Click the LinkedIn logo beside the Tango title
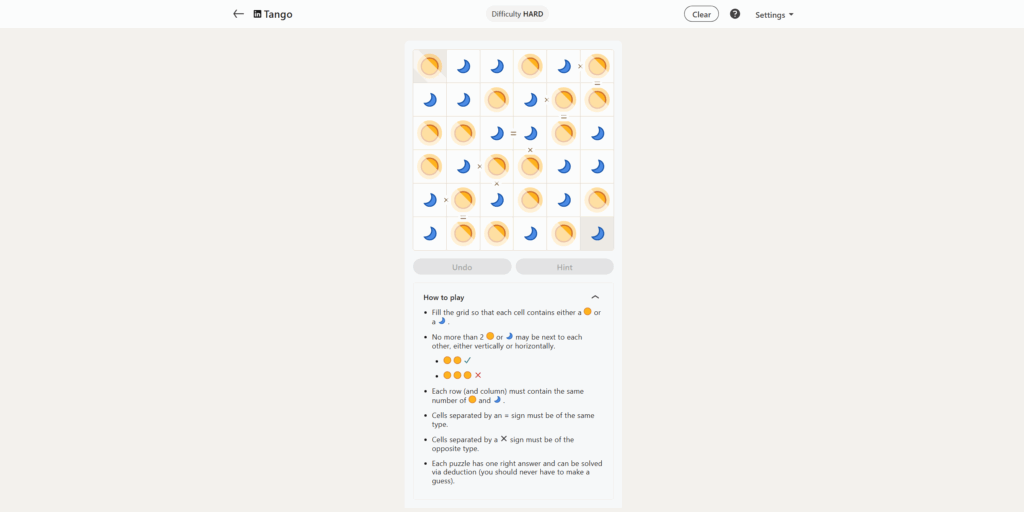Image resolution: width=1024 pixels, height=512 pixels. pos(258,14)
